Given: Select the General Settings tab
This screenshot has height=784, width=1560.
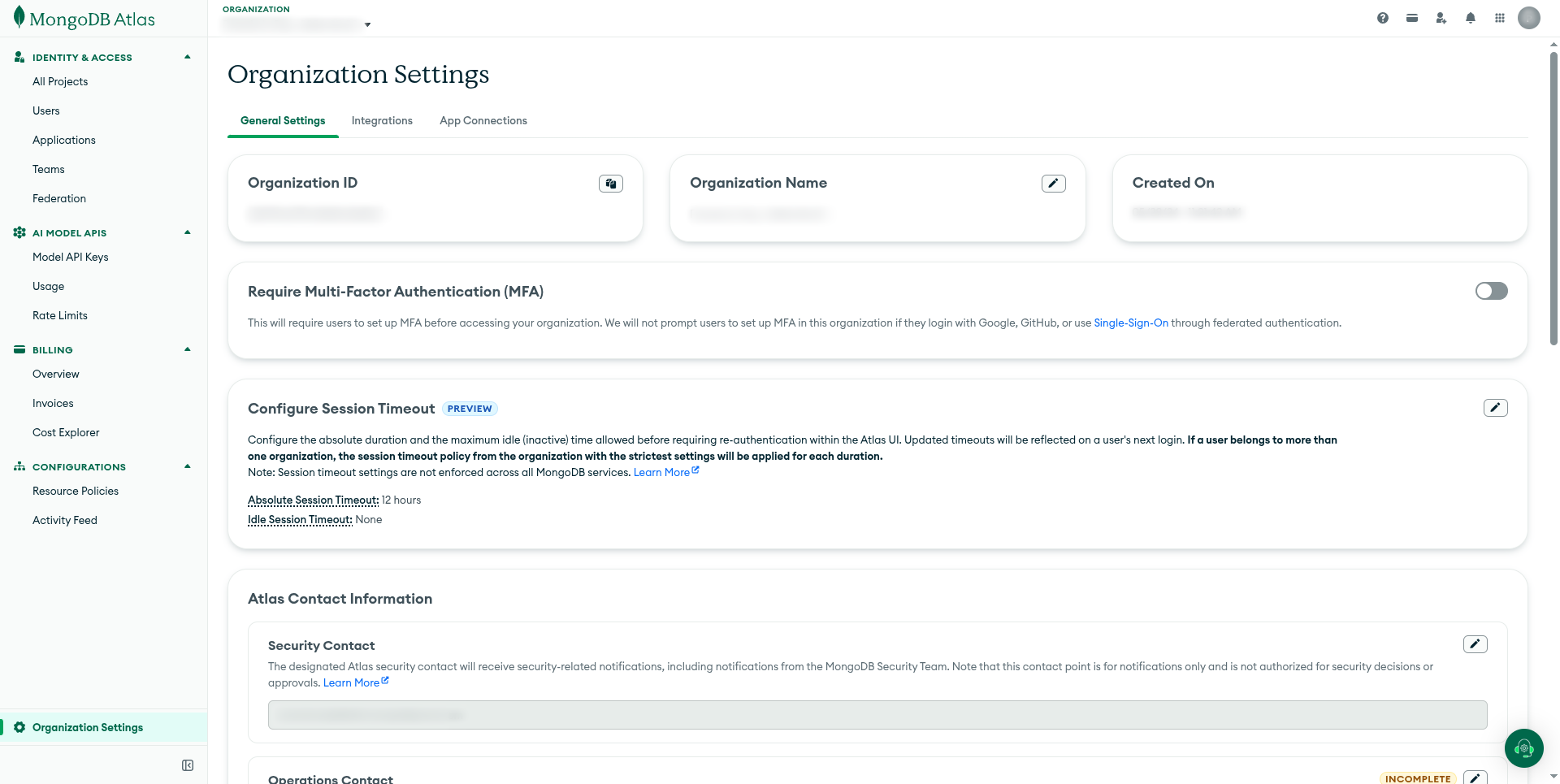Looking at the screenshot, I should pyautogui.click(x=283, y=120).
